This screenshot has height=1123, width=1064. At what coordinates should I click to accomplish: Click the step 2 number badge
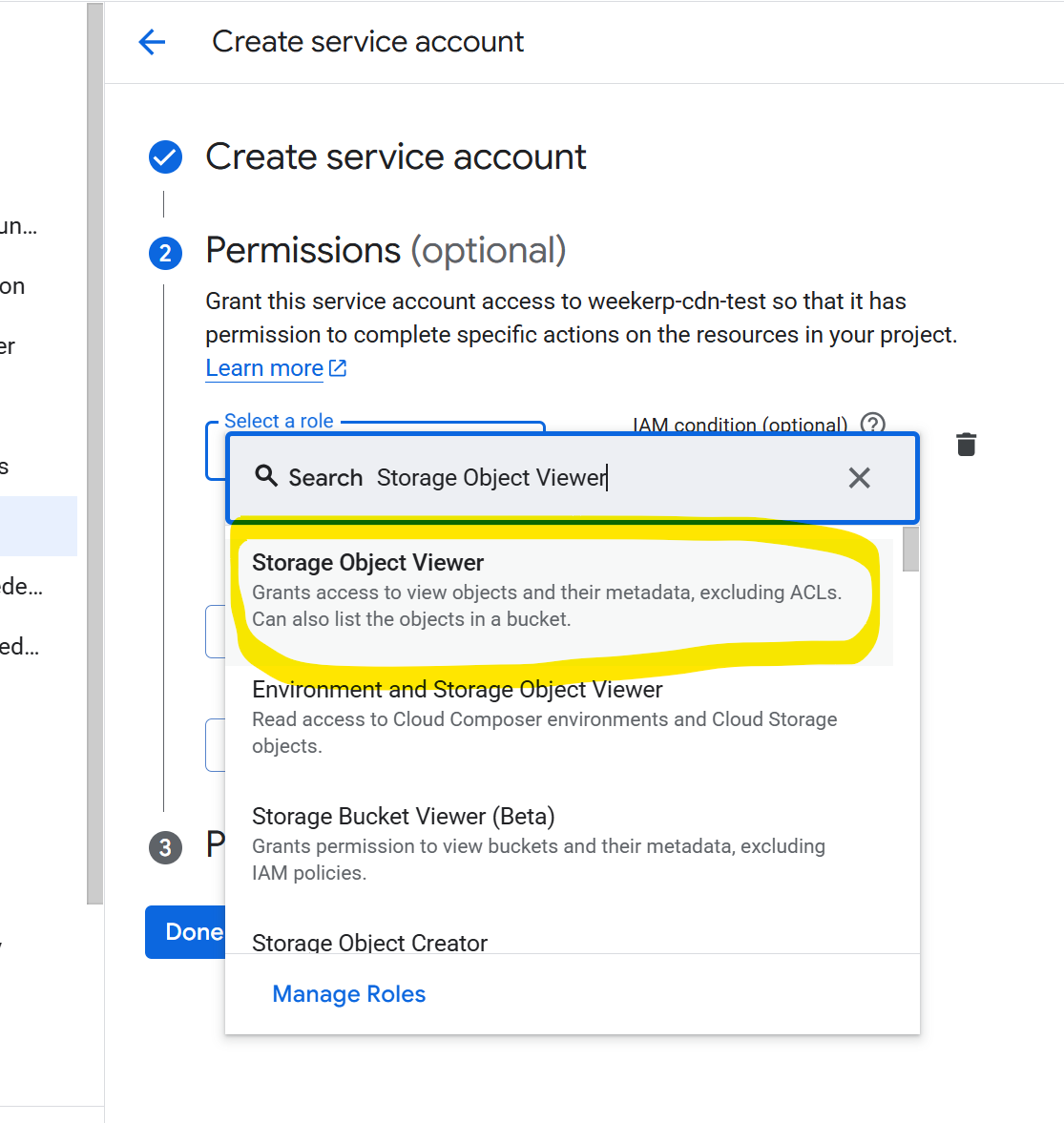pos(165,253)
